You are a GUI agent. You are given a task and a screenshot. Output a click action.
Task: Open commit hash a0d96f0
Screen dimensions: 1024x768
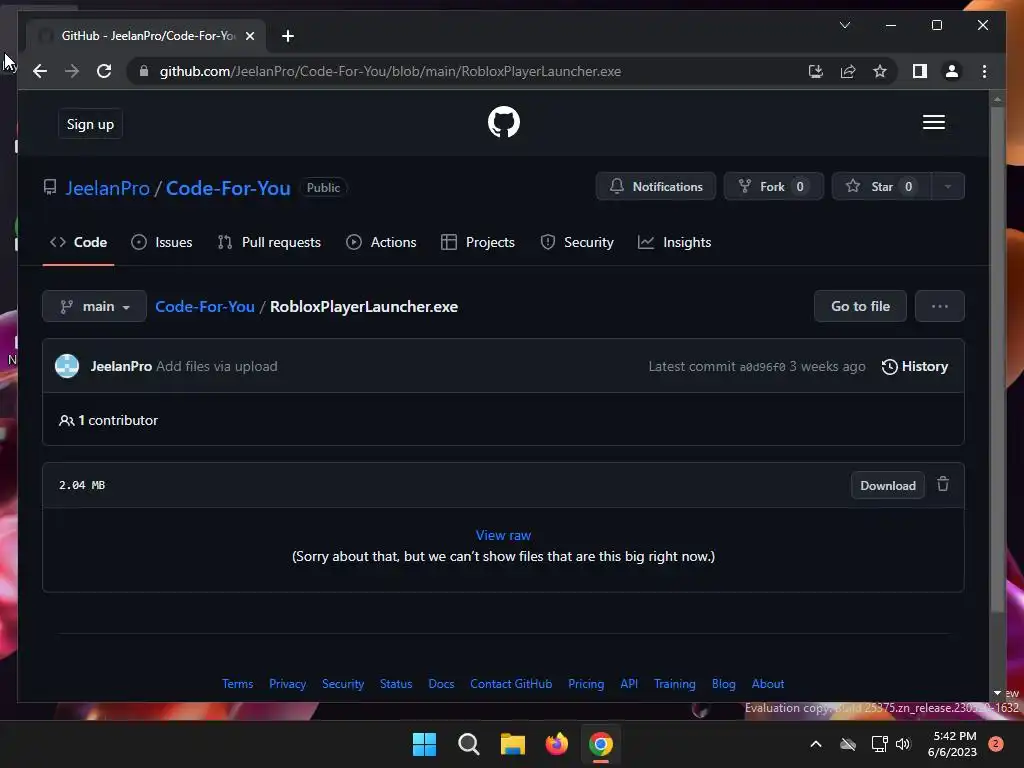(x=762, y=367)
